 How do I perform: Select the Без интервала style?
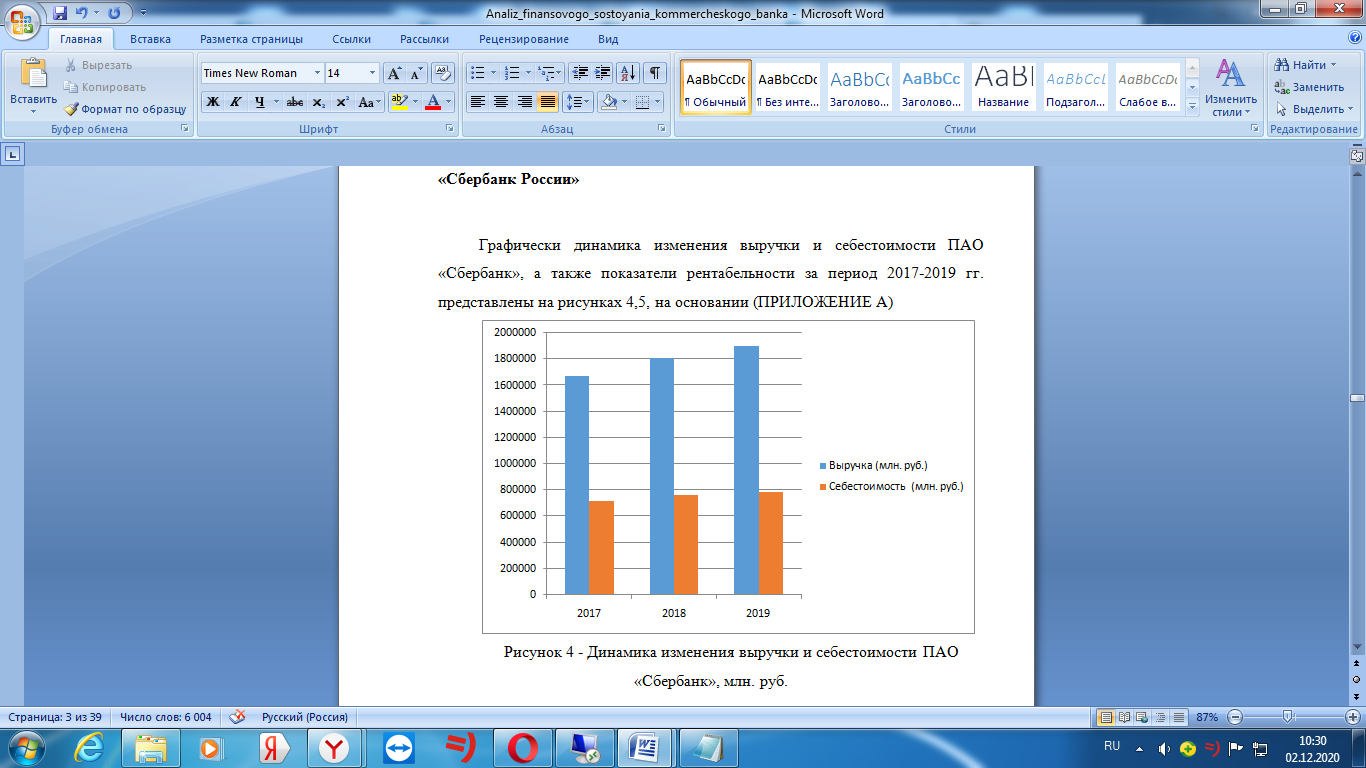[x=787, y=87]
